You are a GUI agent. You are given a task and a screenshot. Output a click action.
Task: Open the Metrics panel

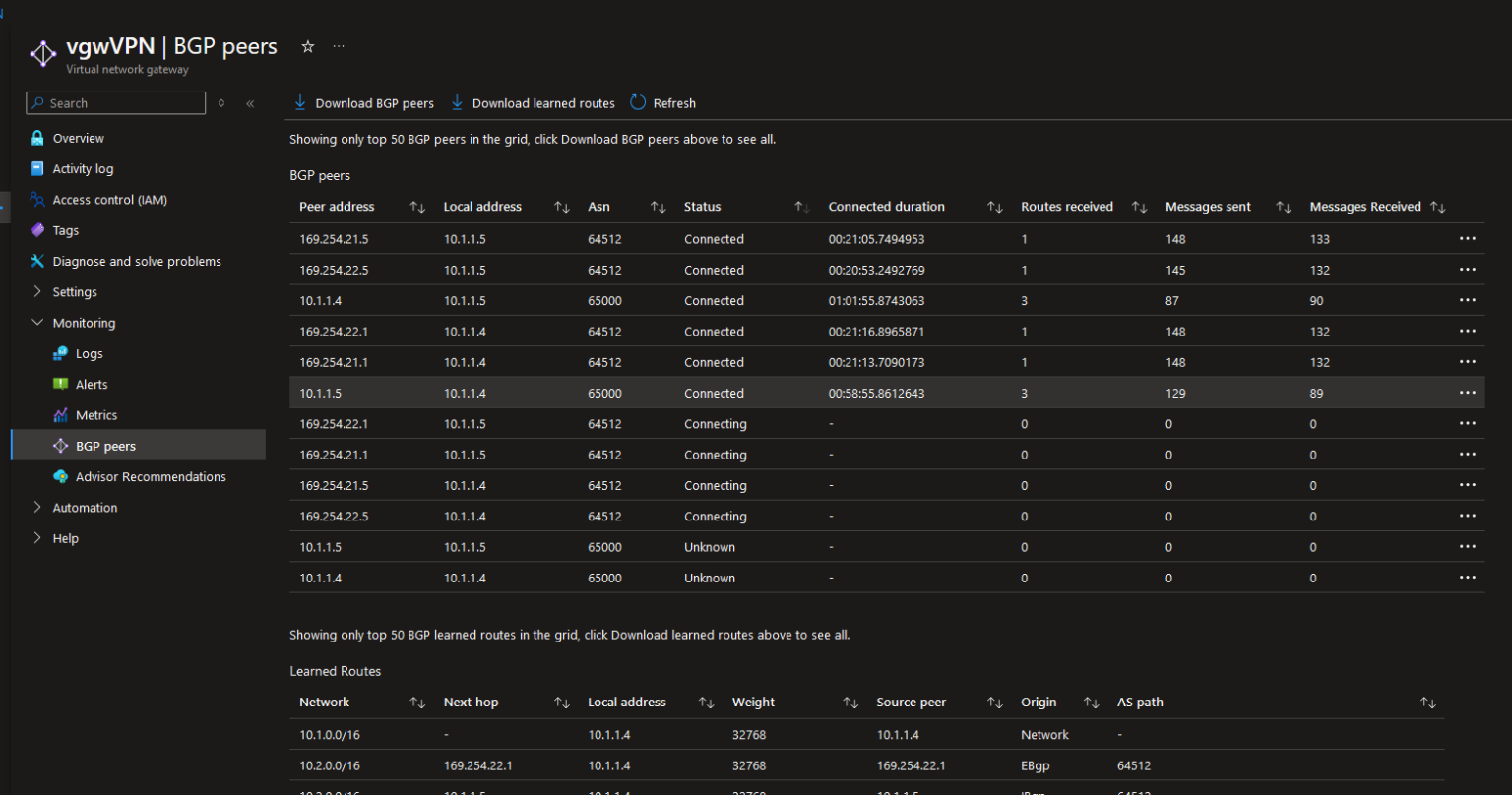(x=94, y=414)
